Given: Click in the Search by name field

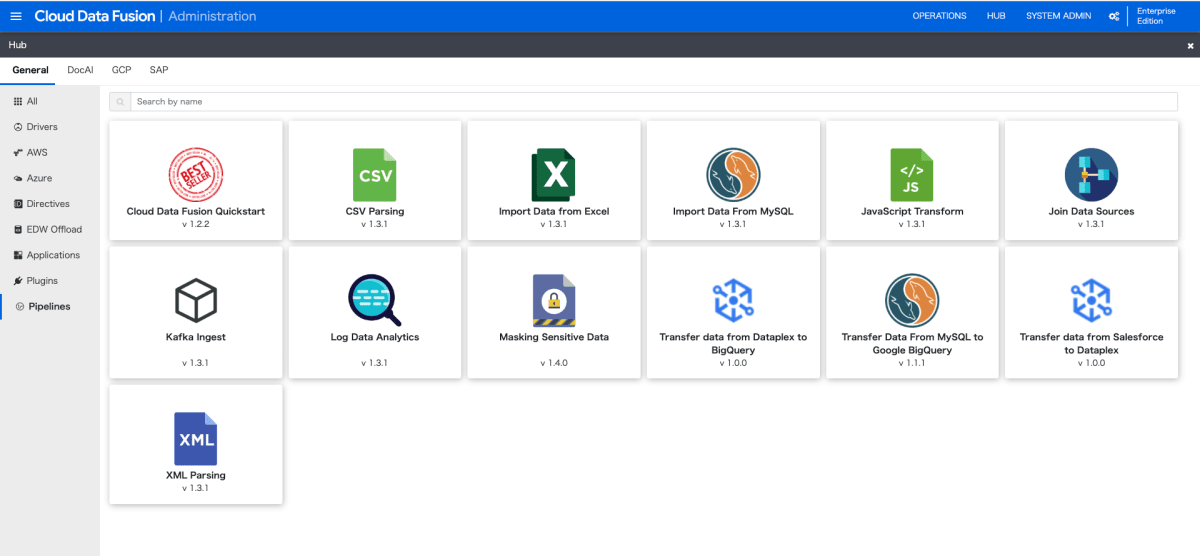Looking at the screenshot, I should 654,102.
